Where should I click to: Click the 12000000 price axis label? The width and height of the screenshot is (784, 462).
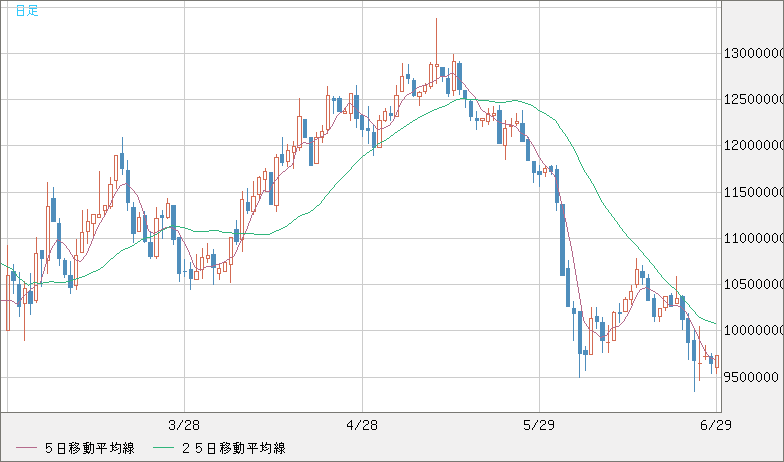[x=754, y=146]
